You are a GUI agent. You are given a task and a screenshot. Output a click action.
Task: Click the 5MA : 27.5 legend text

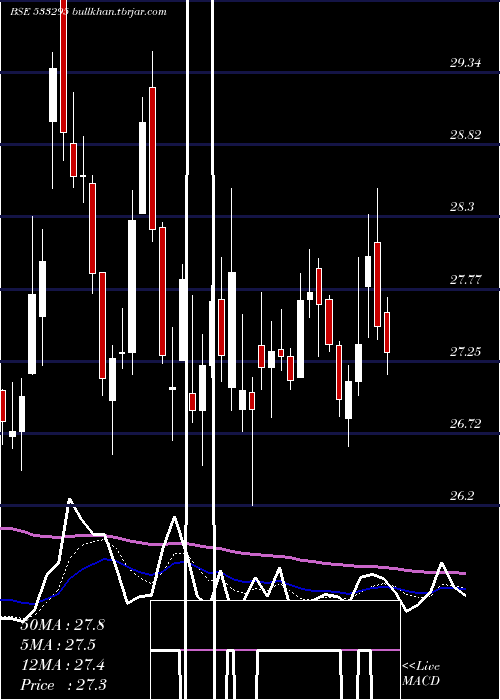(x=58, y=645)
